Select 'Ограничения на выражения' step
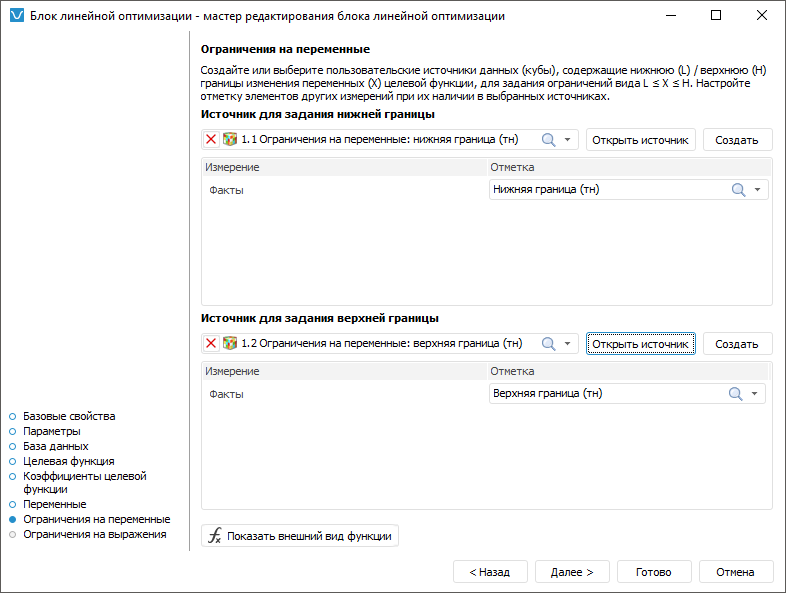This screenshot has height=593, width=786. [x=95, y=535]
